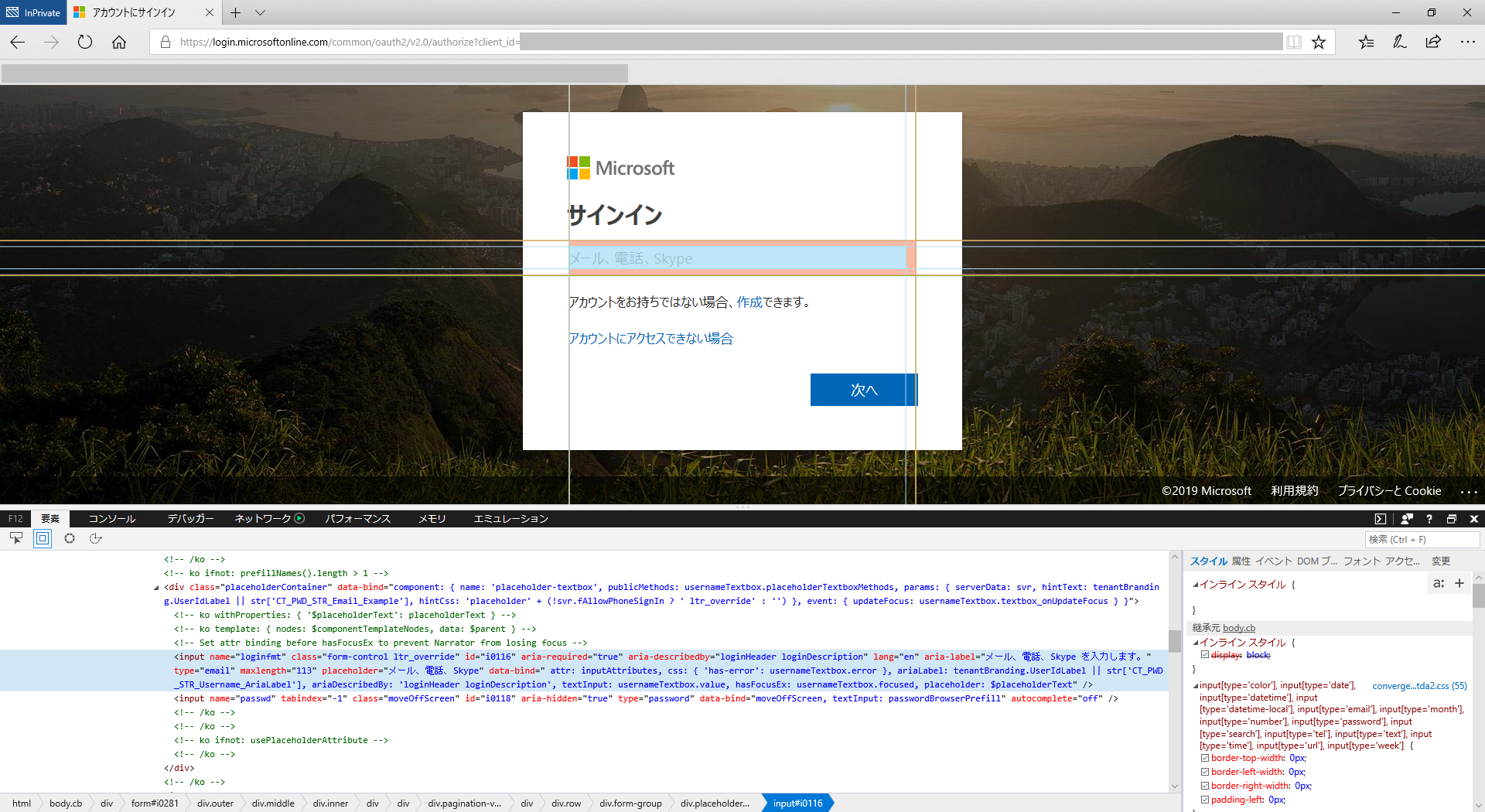Select form#i0281 in the DOM breadcrumb
Image resolution: width=1485 pixels, height=812 pixels.
coord(155,803)
